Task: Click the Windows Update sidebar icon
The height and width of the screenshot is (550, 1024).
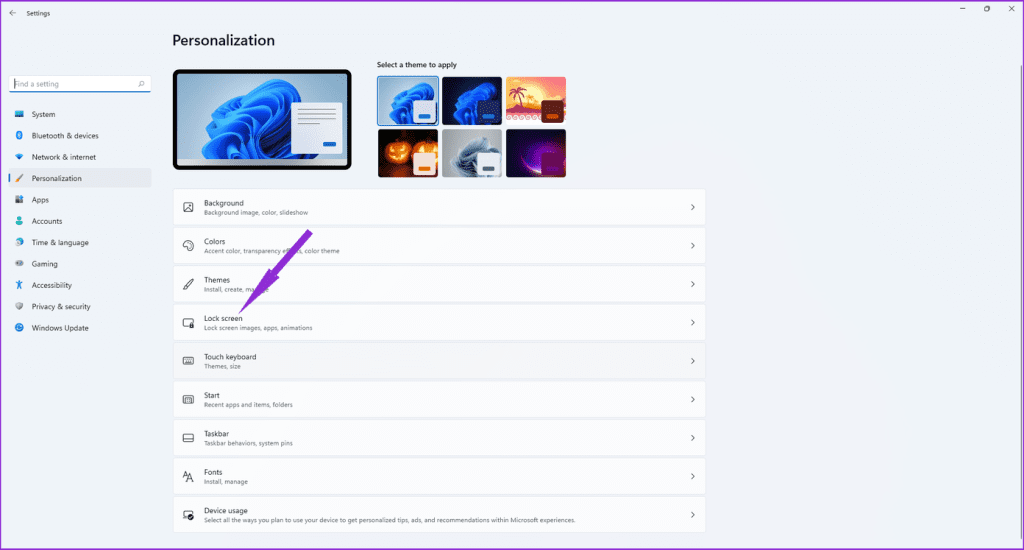Action: (x=19, y=328)
